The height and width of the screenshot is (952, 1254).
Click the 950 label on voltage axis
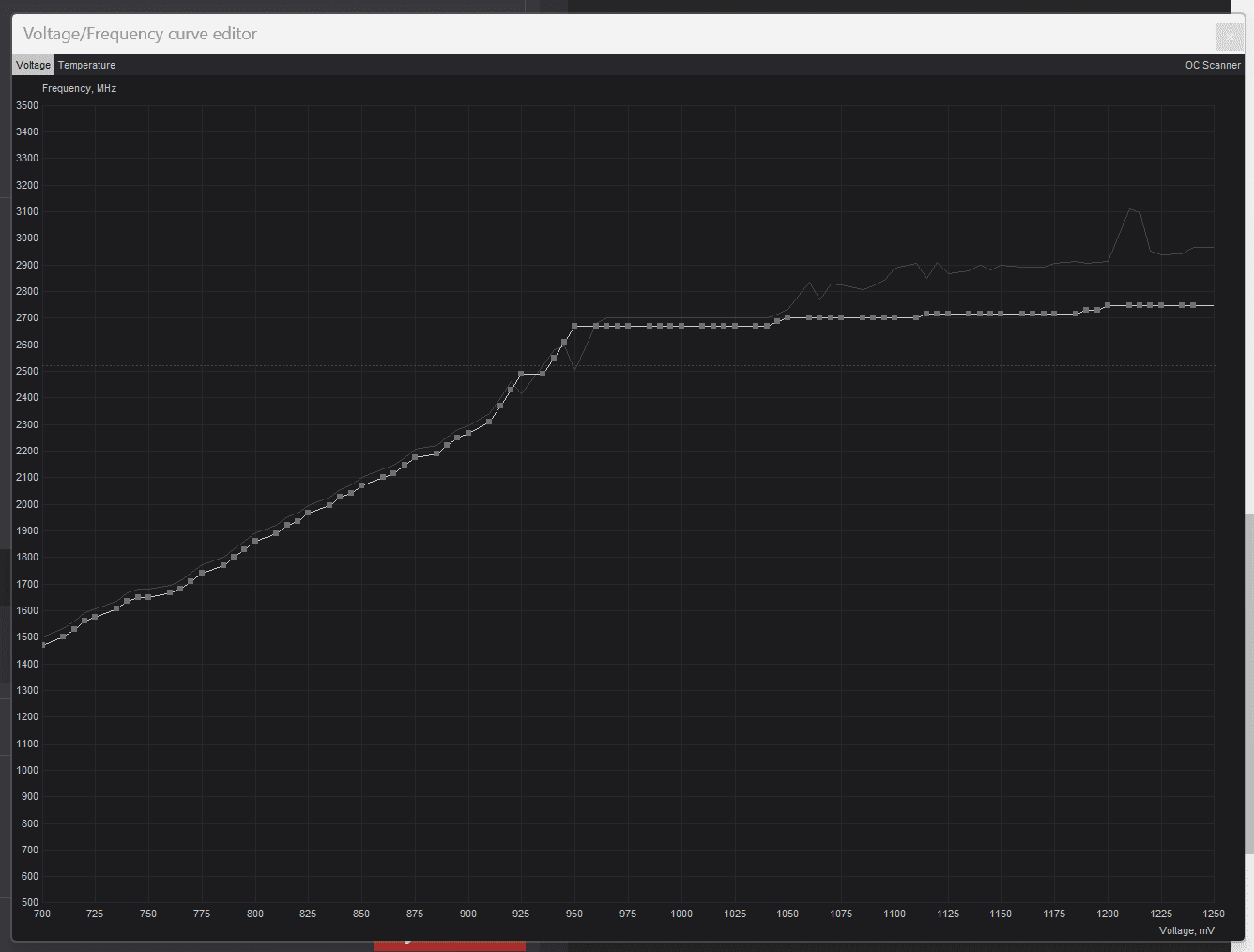pos(574,914)
